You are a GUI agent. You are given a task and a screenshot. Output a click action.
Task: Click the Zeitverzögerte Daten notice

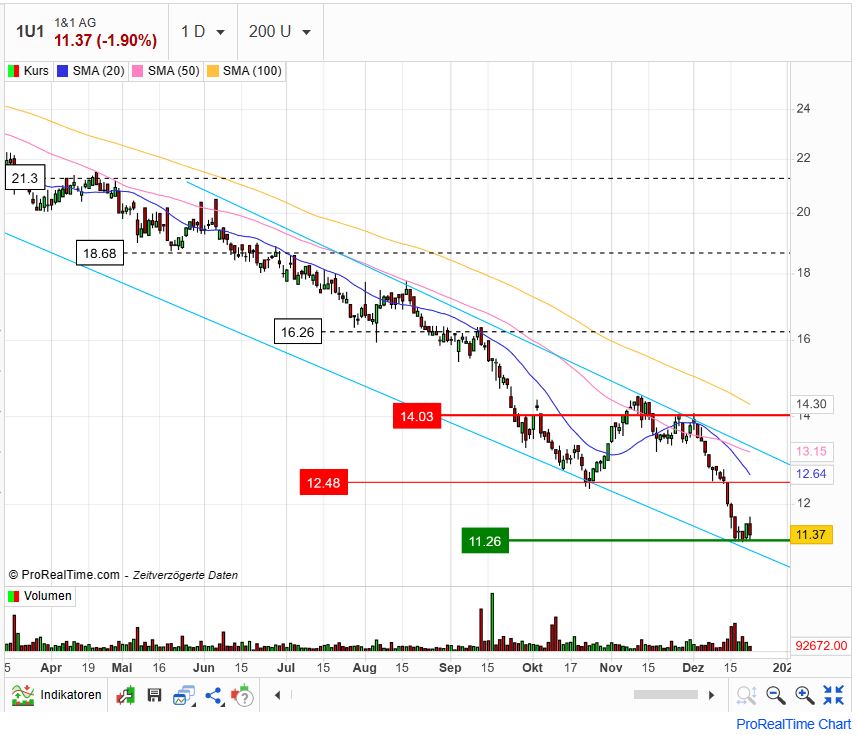tap(185, 575)
